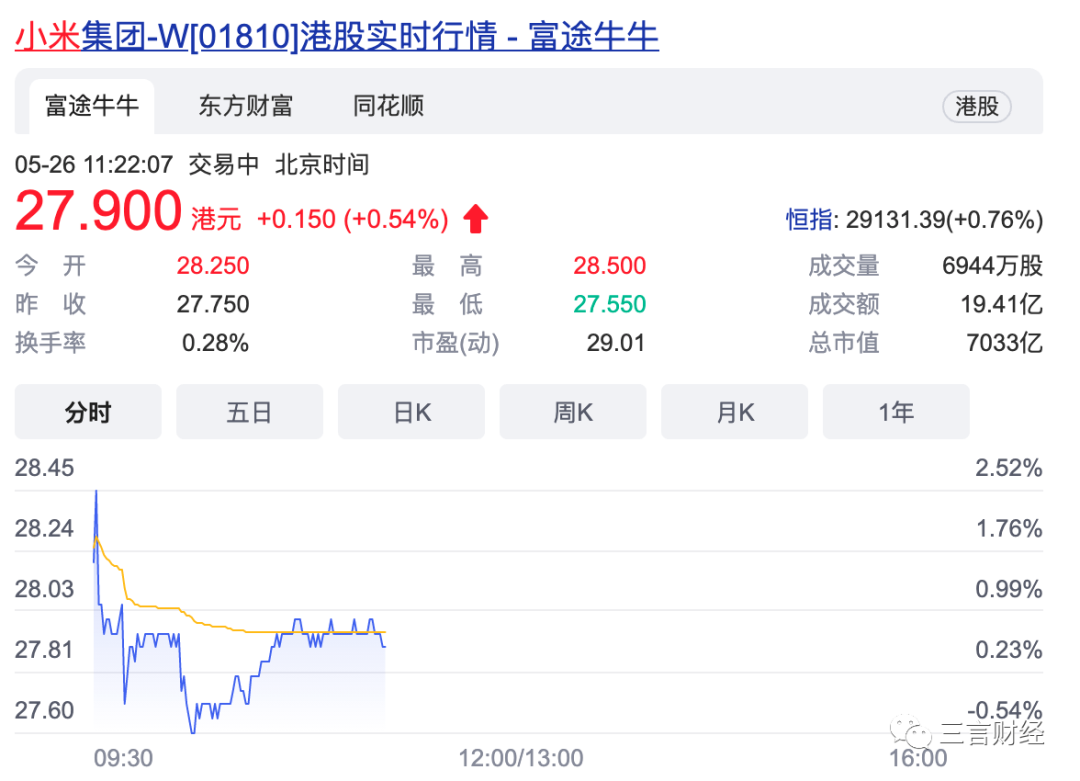Switch chart to 日K
Viewport: 1080px width, 781px height.
coord(411,412)
